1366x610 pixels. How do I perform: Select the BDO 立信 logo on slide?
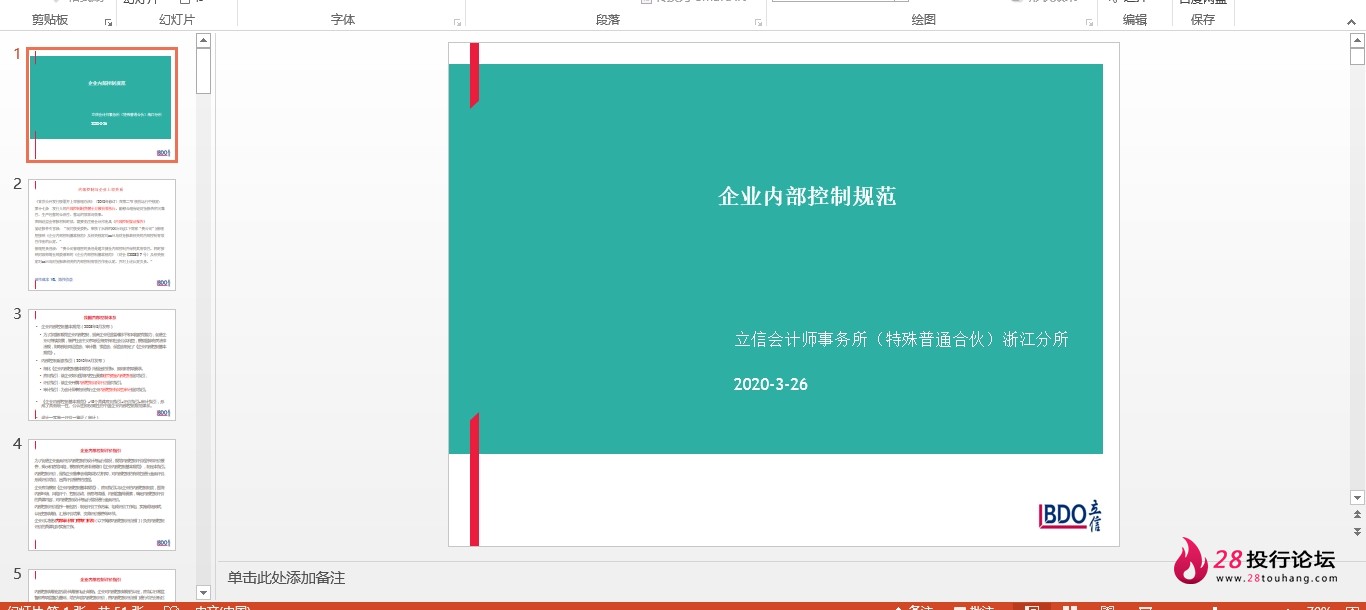(1071, 515)
